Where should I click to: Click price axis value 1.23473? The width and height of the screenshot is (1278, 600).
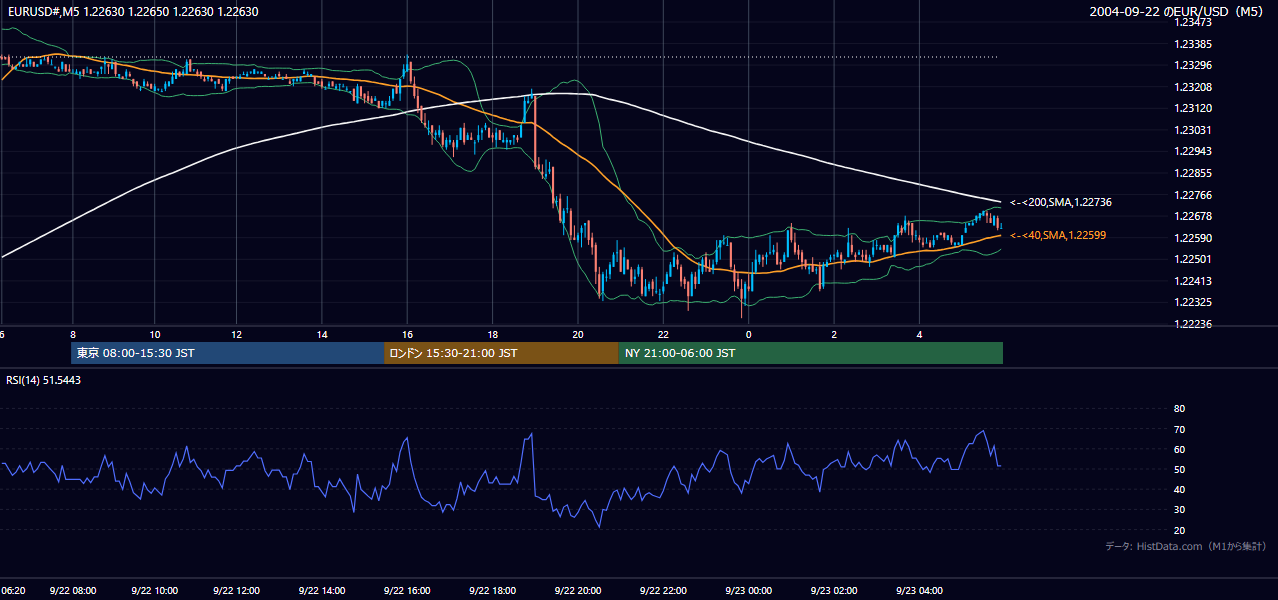[x=1193, y=22]
